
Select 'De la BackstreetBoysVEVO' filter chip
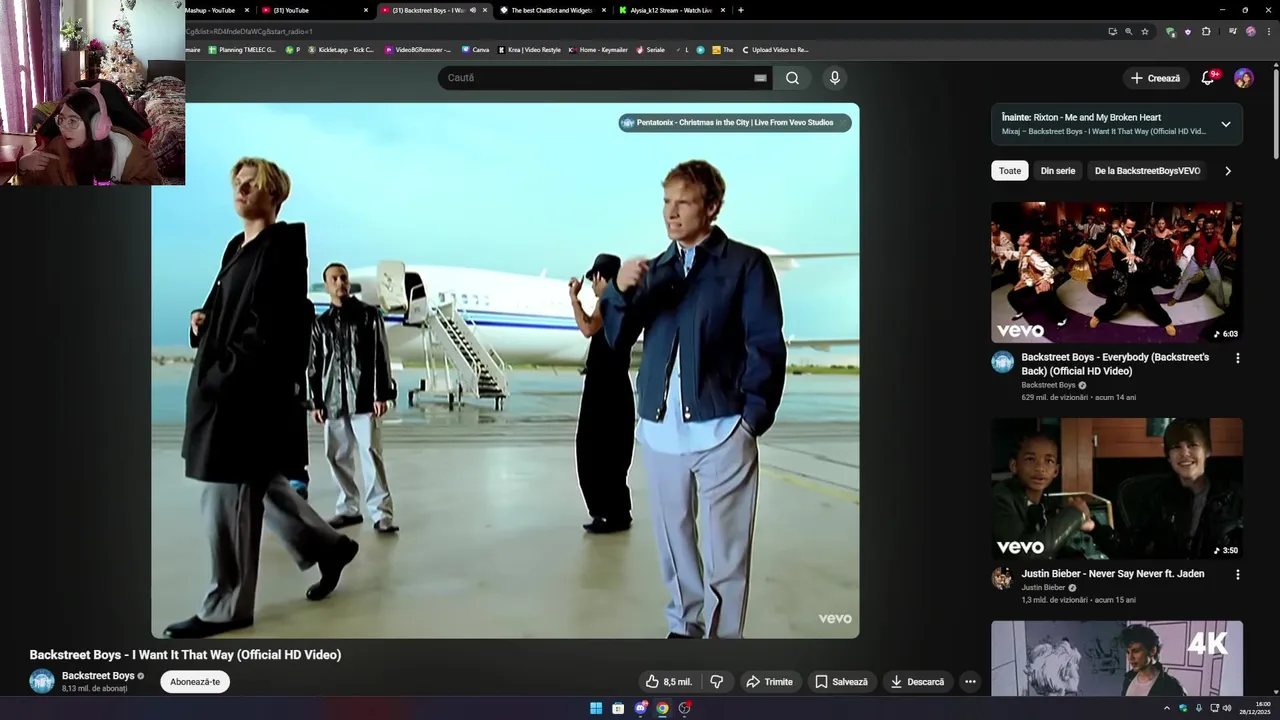1147,171
